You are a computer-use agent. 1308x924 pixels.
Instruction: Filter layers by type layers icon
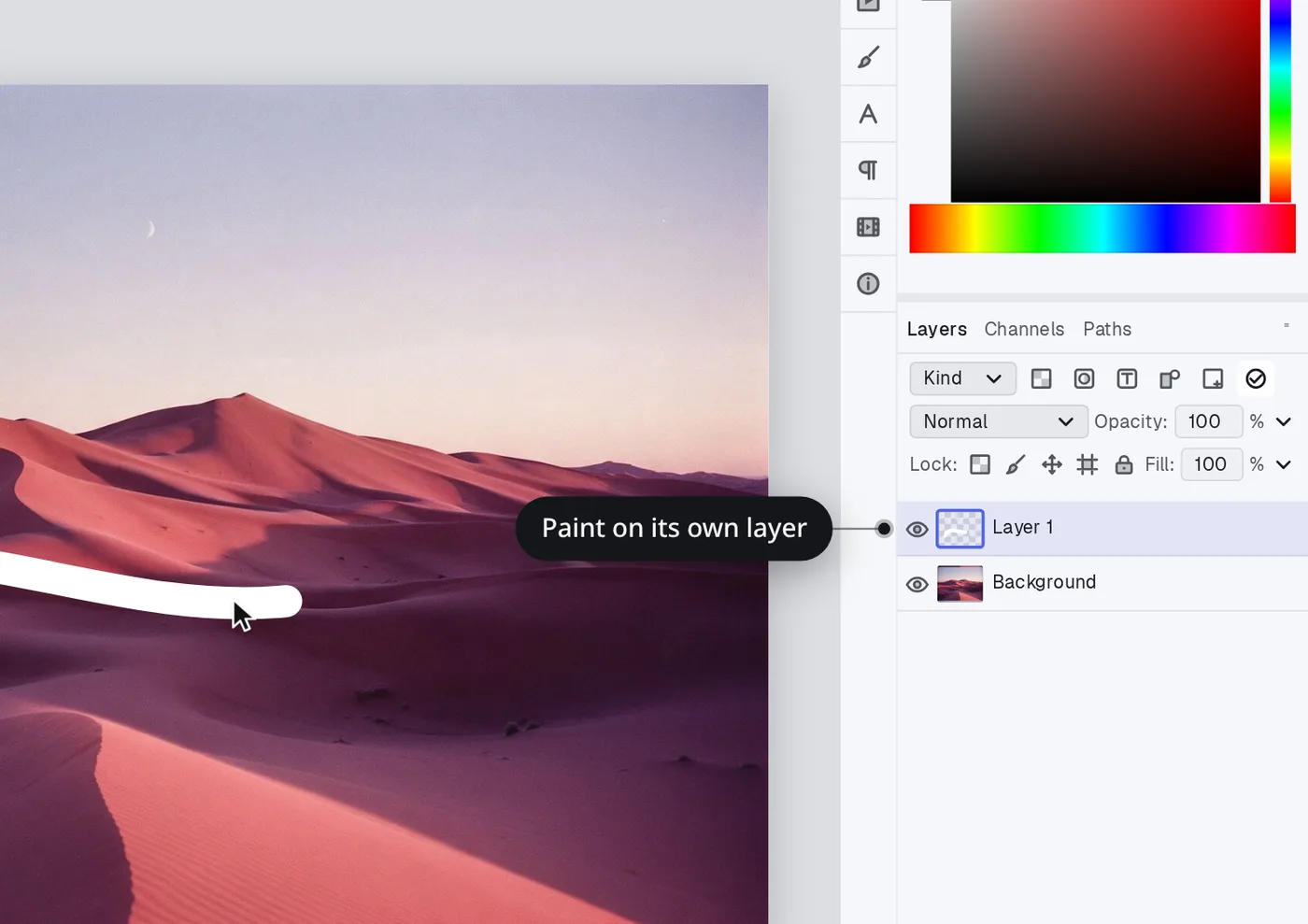click(1127, 378)
